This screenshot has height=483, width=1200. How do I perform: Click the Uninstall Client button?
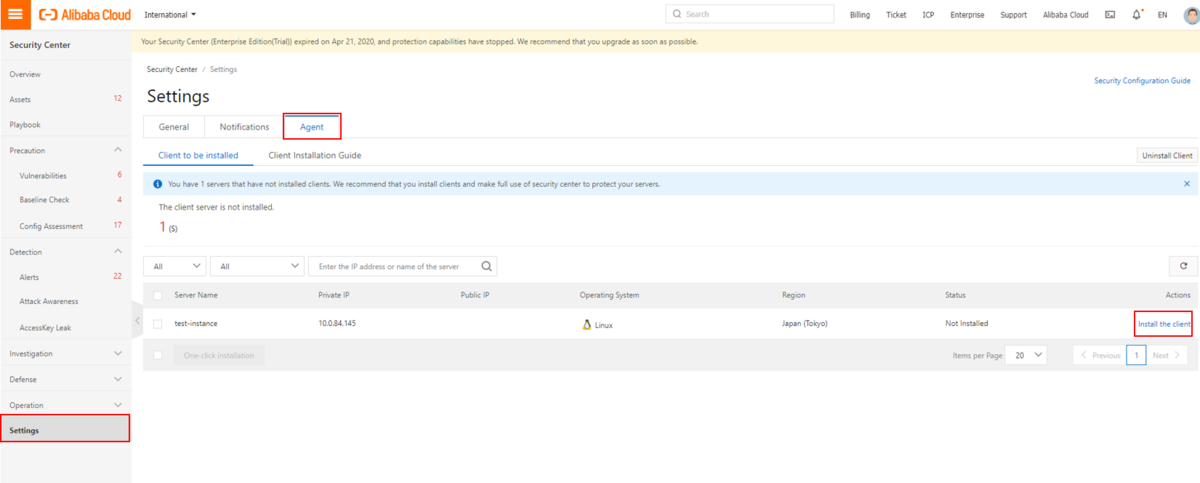(1168, 155)
